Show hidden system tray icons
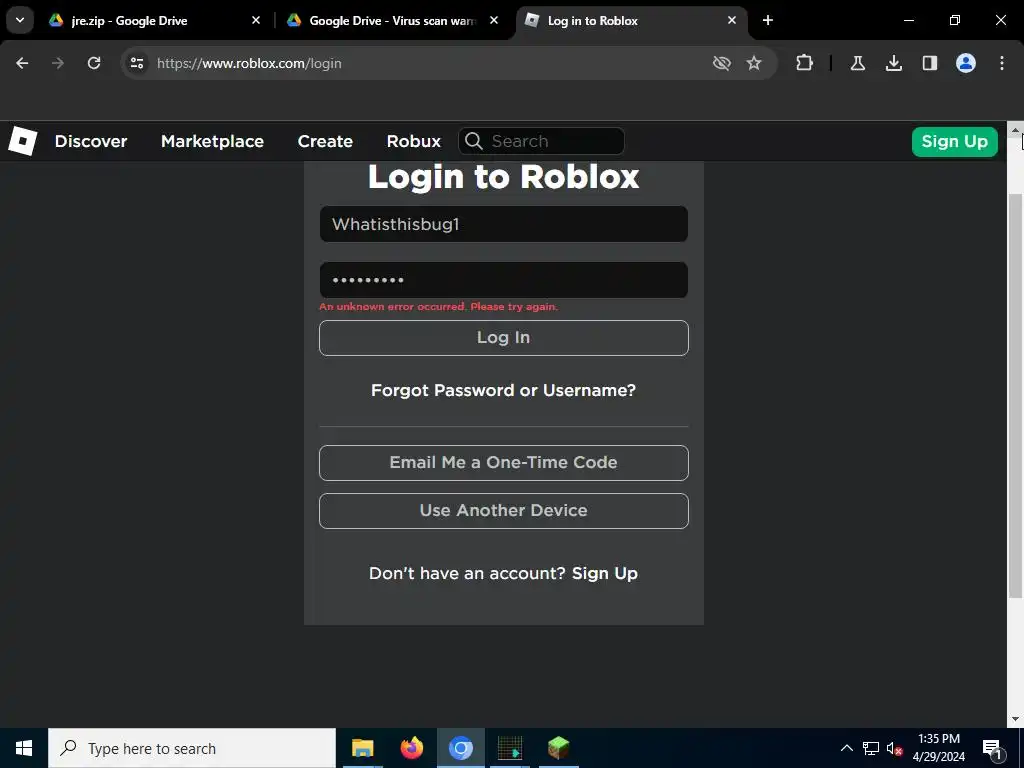 coord(846,748)
